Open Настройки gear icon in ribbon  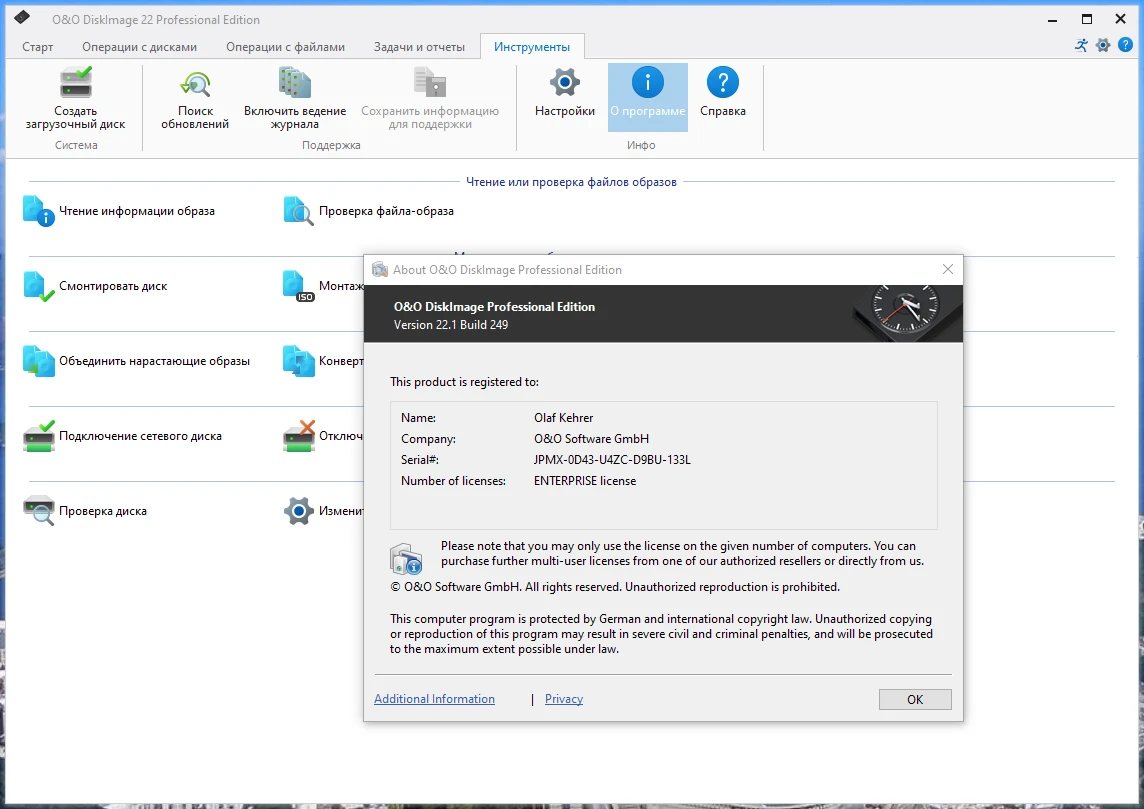565,83
